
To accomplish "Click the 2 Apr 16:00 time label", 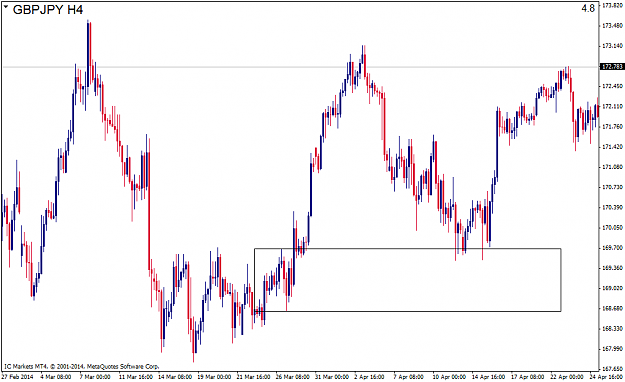I will [x=370, y=377].
